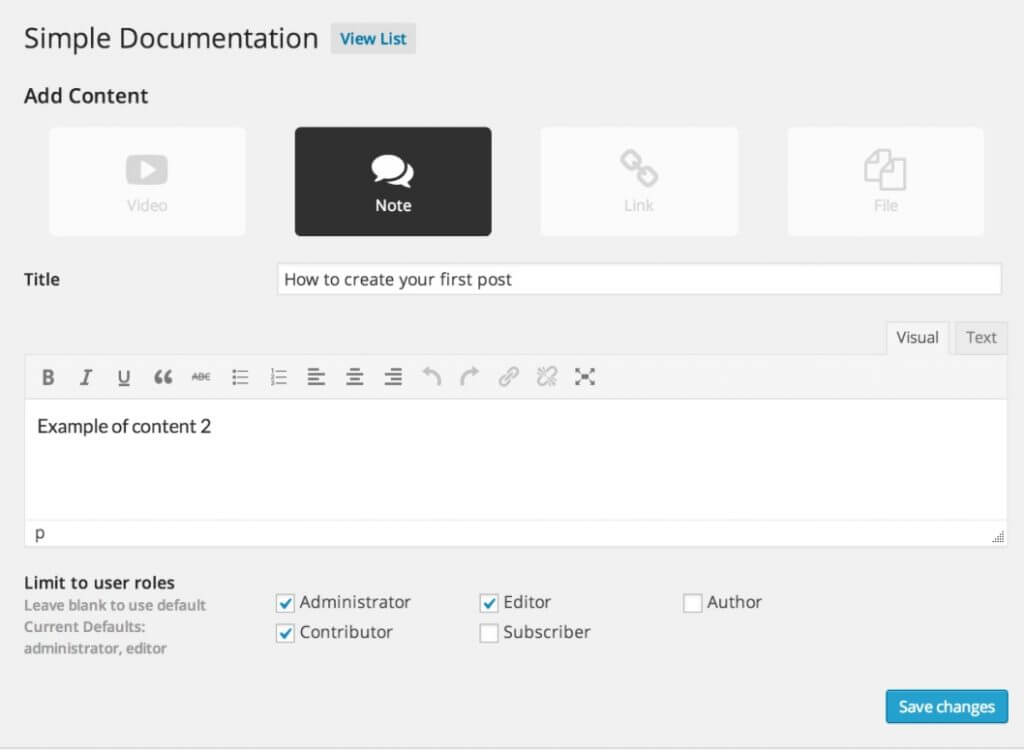Image resolution: width=1024 pixels, height=753 pixels.
Task: Uncheck the Contributor role checkbox
Action: point(285,633)
